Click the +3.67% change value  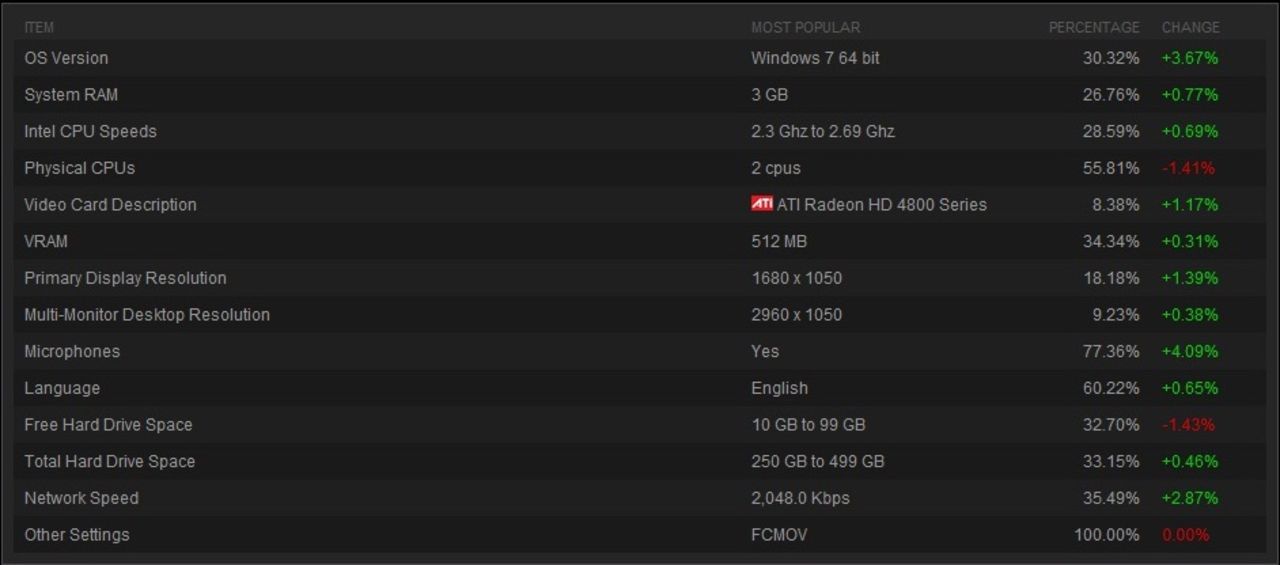click(x=1190, y=58)
